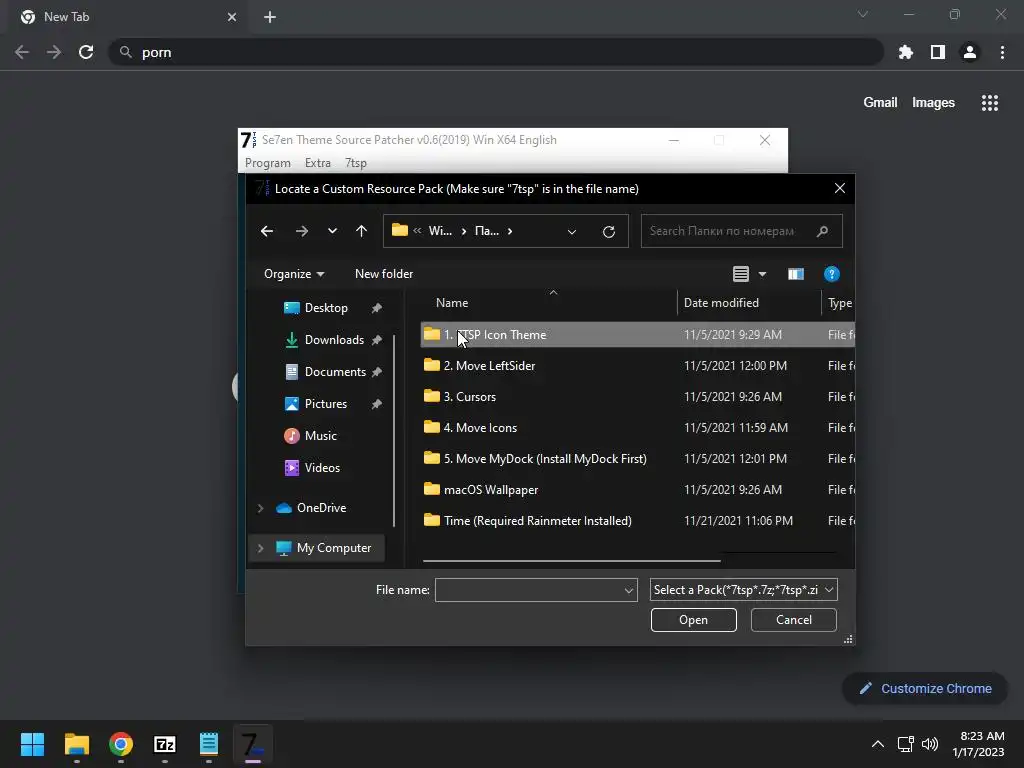Open the Organize menu
Viewport: 1024px width, 768px height.
coord(294,274)
